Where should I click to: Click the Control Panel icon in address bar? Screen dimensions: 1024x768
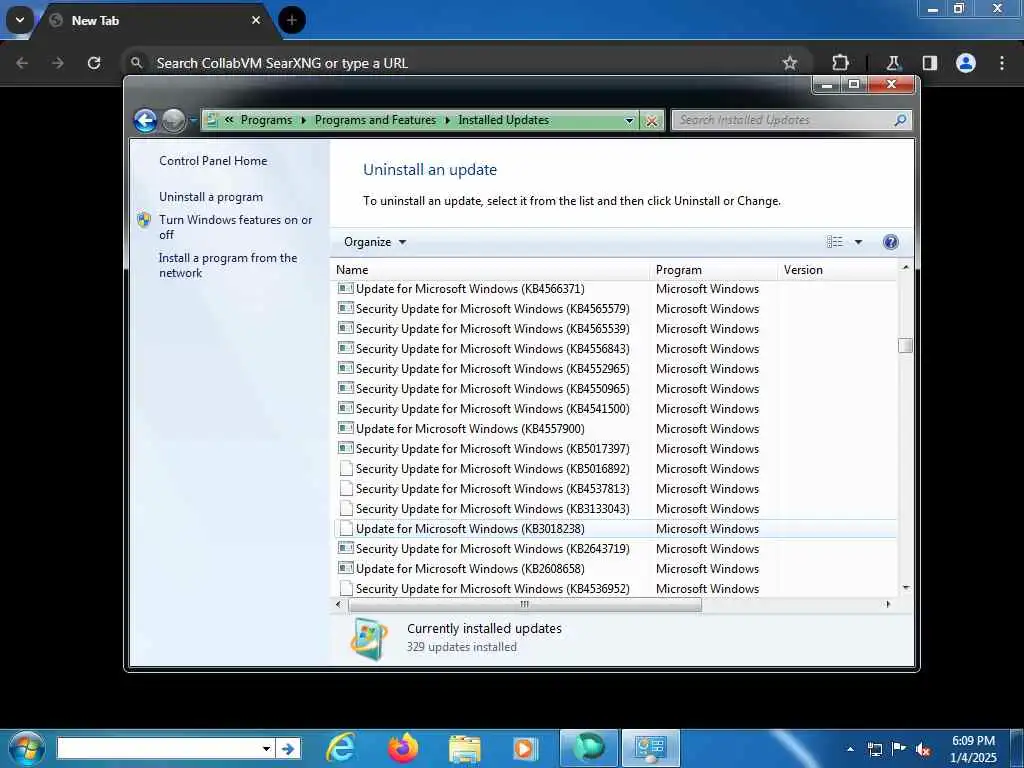point(212,120)
